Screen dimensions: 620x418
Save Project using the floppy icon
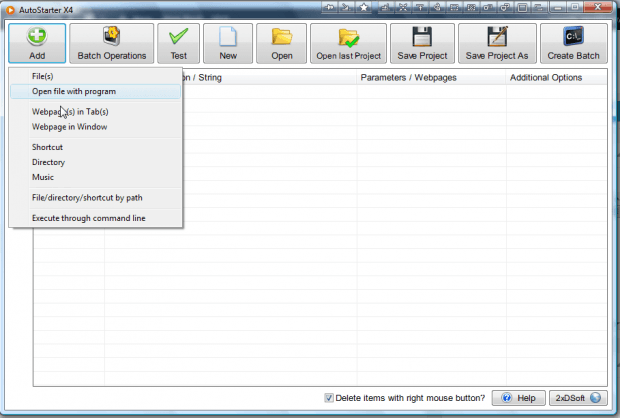click(422, 43)
